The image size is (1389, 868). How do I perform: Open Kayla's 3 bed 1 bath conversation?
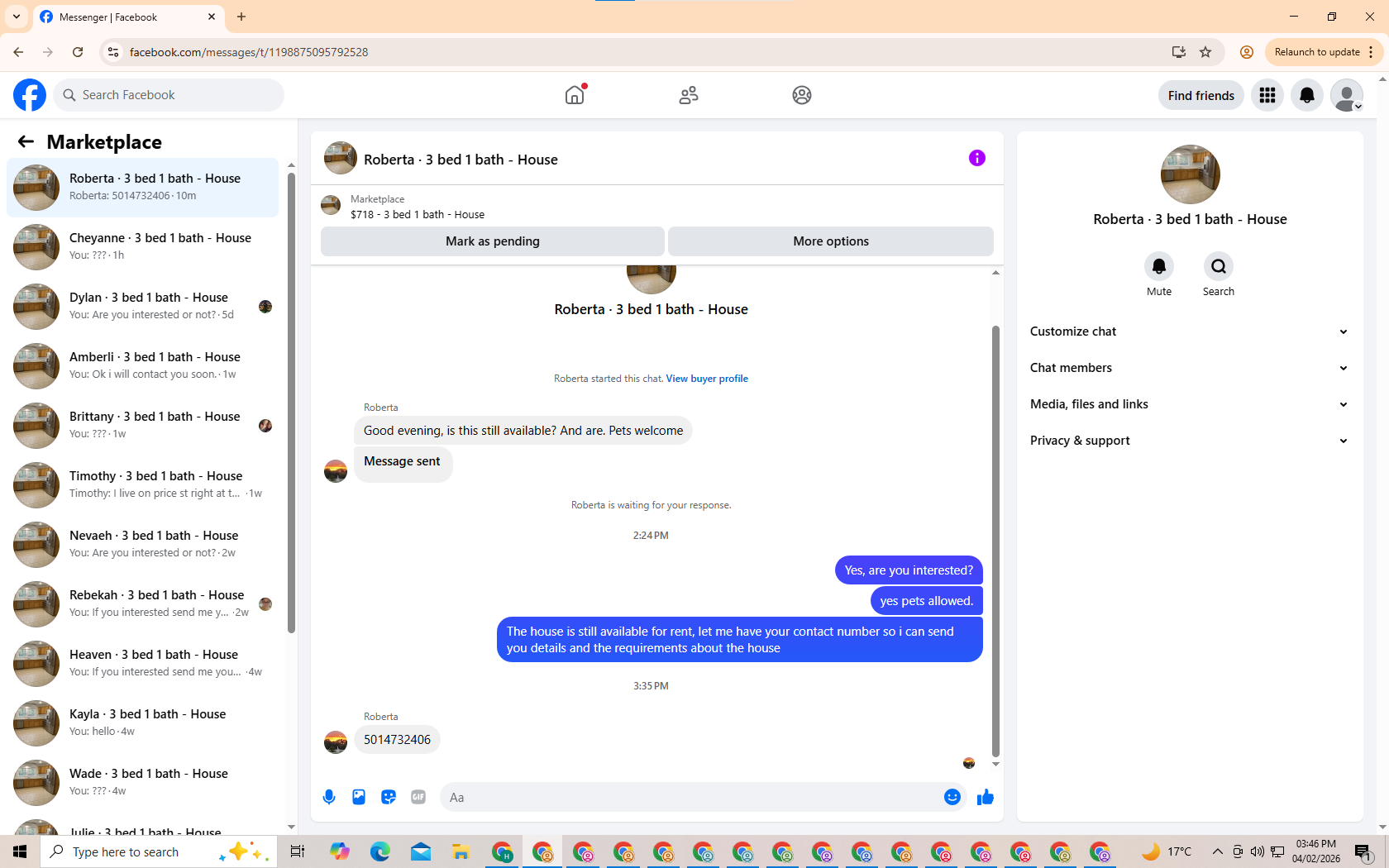point(143,723)
